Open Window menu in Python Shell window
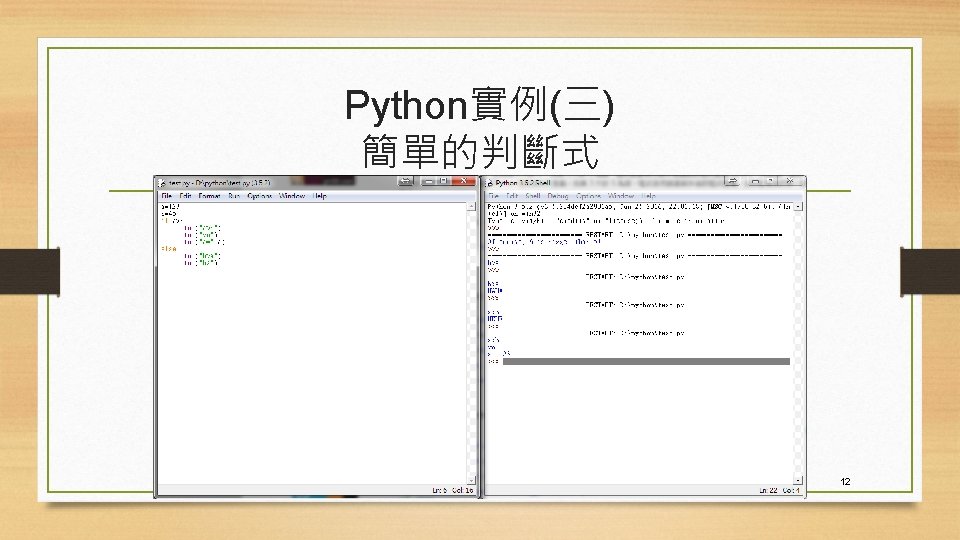Image resolution: width=960 pixels, height=540 pixels. [x=621, y=196]
